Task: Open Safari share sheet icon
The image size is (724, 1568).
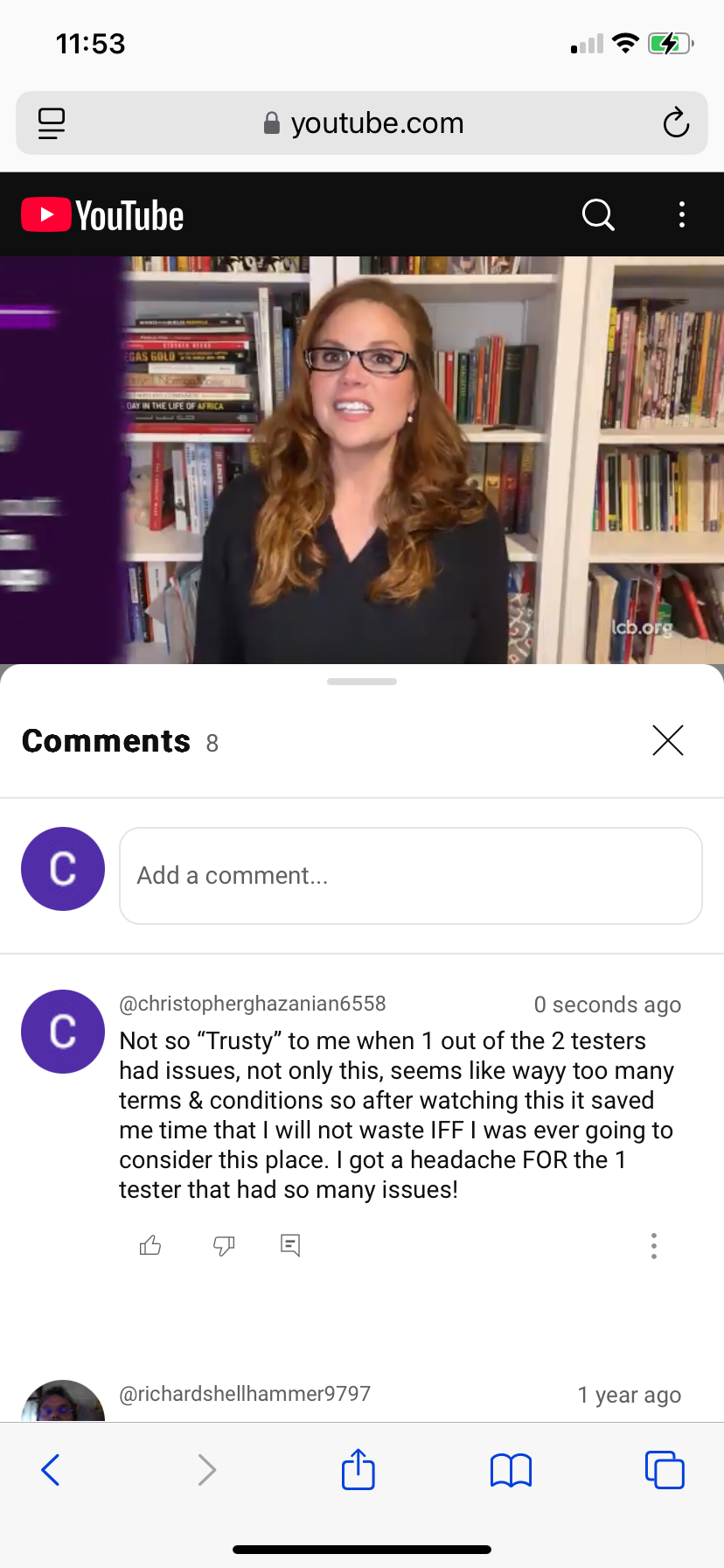Action: 359,1469
